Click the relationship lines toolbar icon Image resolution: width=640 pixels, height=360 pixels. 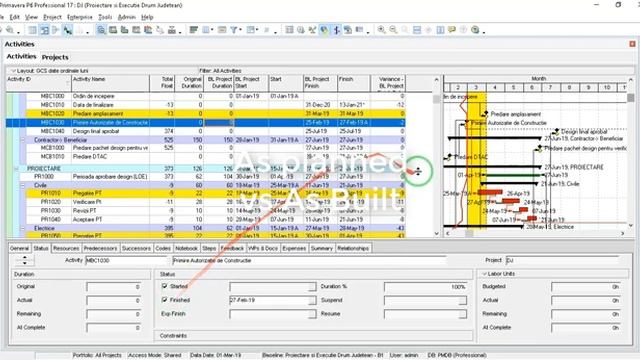67,30
